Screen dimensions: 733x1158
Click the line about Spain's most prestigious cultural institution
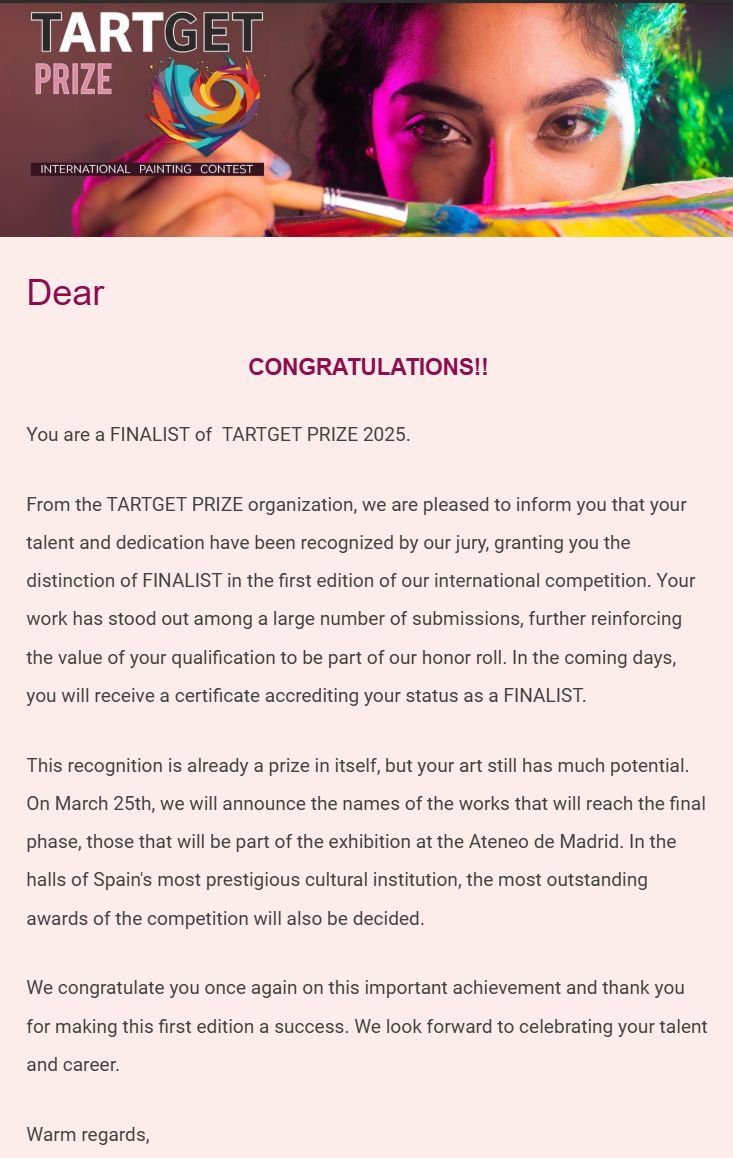click(337, 880)
